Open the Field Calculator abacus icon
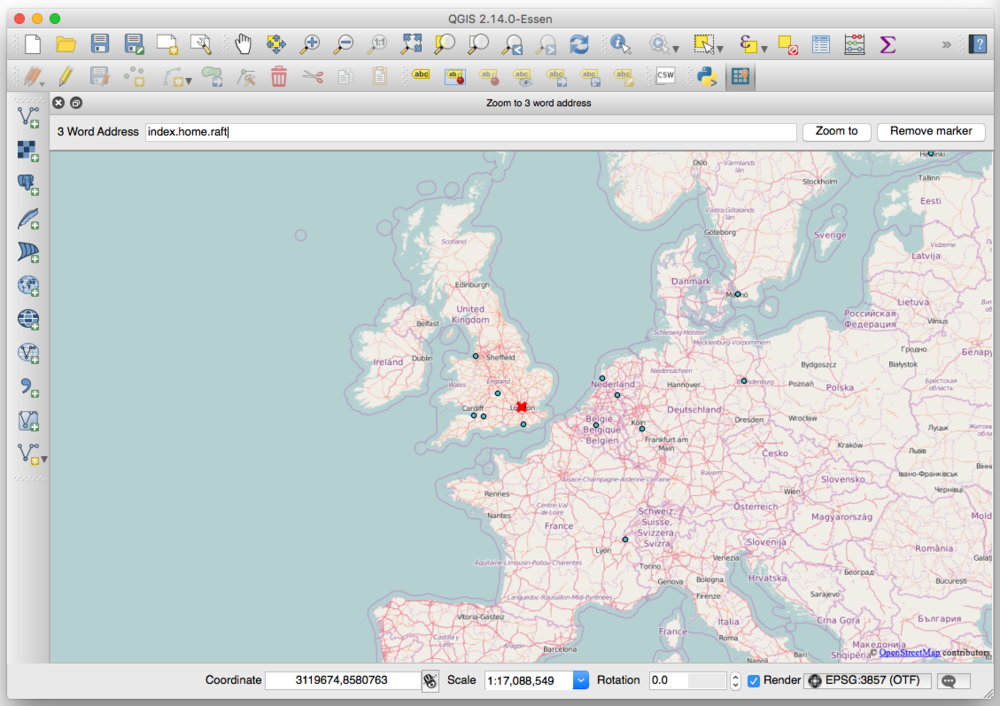This screenshot has height=706, width=1000. (854, 45)
